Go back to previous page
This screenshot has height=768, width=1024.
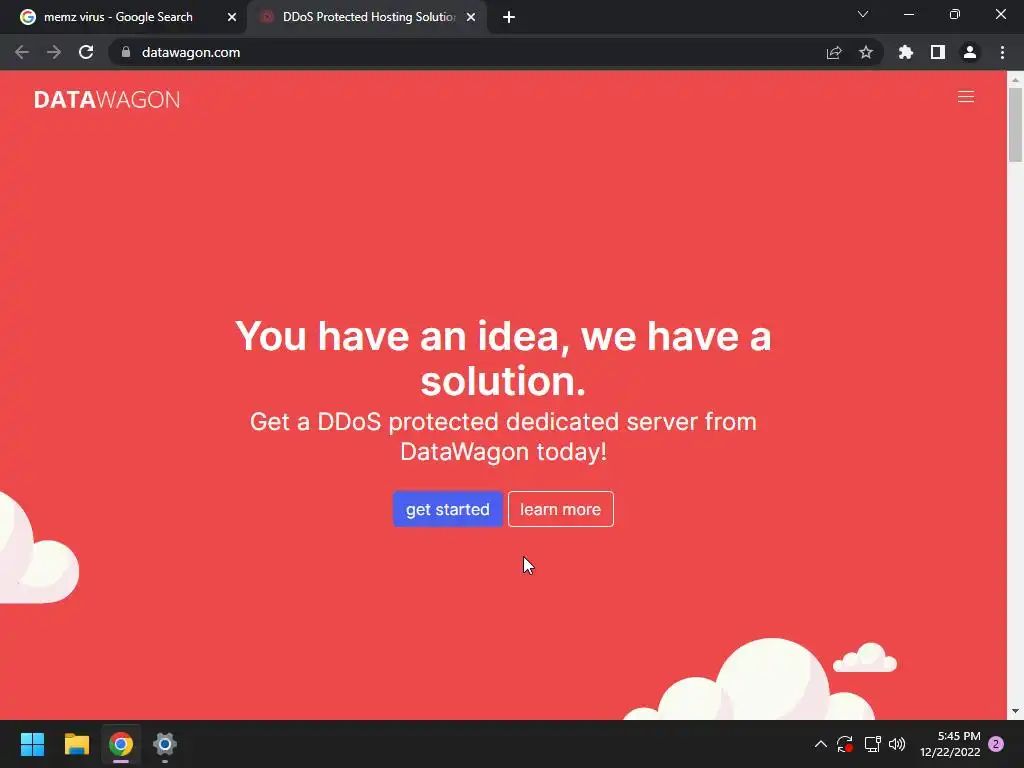click(22, 52)
